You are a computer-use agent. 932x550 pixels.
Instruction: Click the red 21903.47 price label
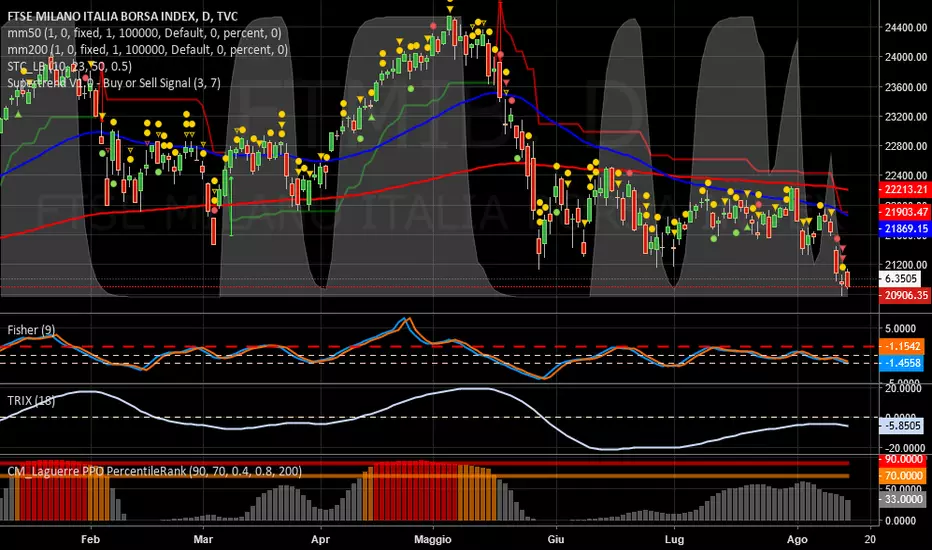click(x=904, y=212)
